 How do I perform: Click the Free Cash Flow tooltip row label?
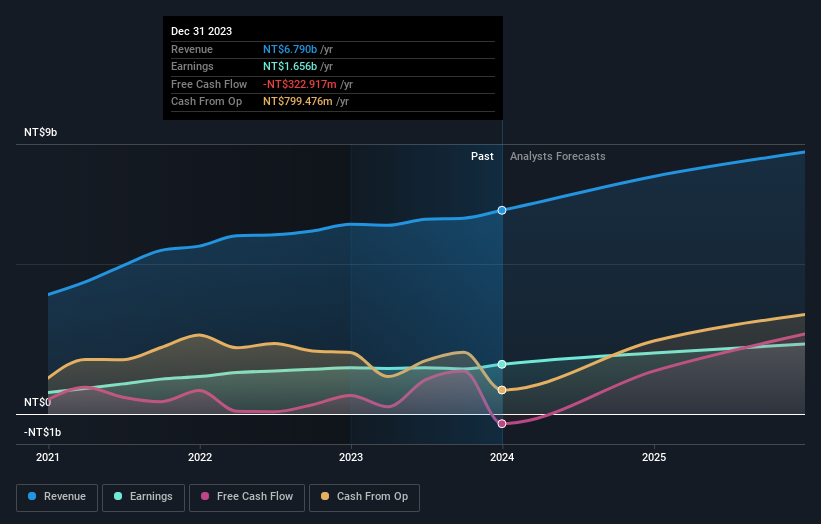(x=209, y=84)
